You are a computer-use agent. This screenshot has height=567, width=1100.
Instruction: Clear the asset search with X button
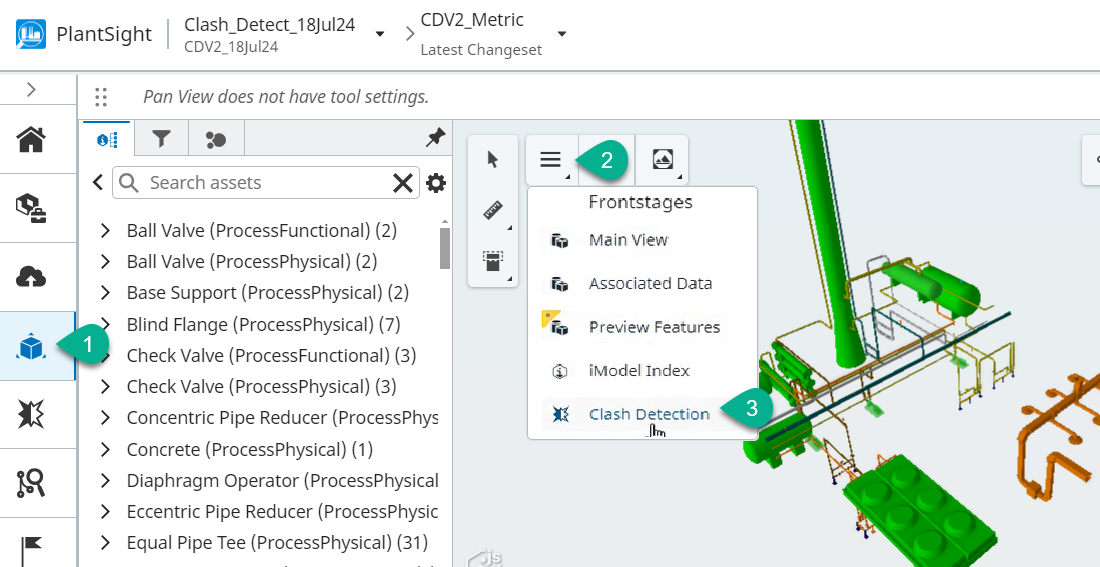click(x=402, y=183)
